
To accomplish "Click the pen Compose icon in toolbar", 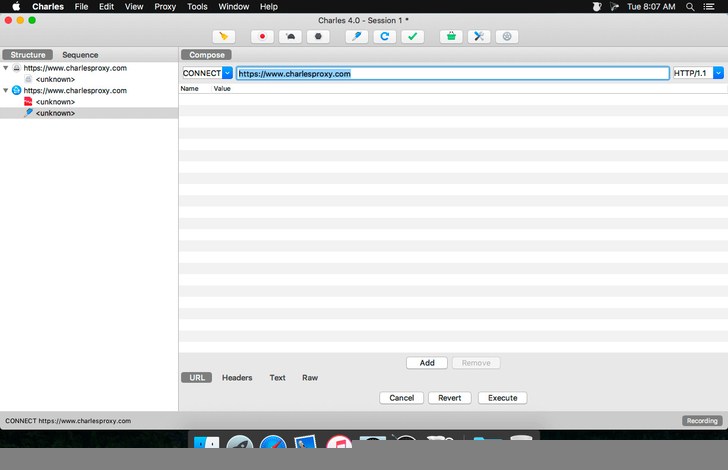I will pos(356,36).
